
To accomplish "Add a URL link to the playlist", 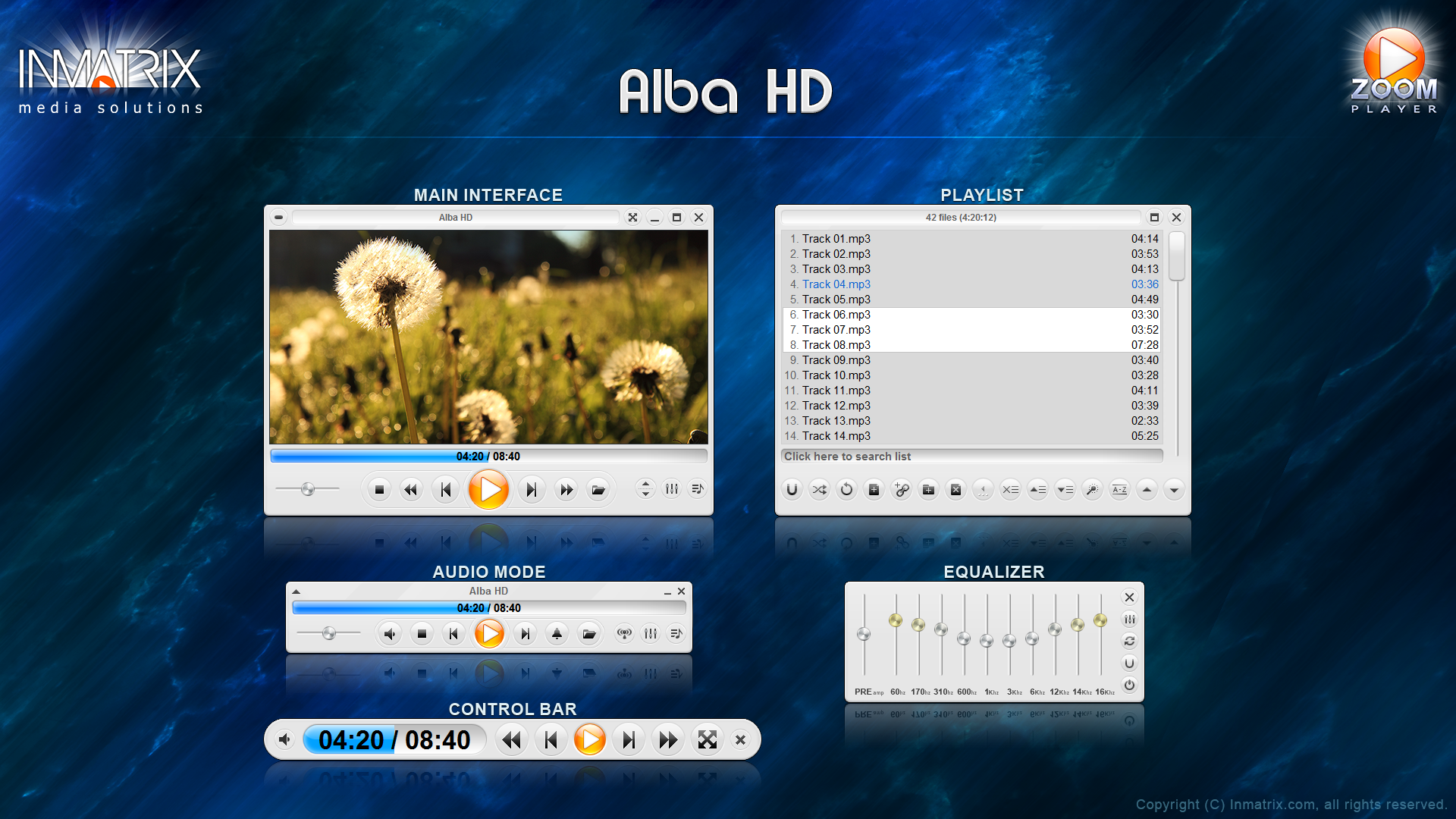I will 901,490.
